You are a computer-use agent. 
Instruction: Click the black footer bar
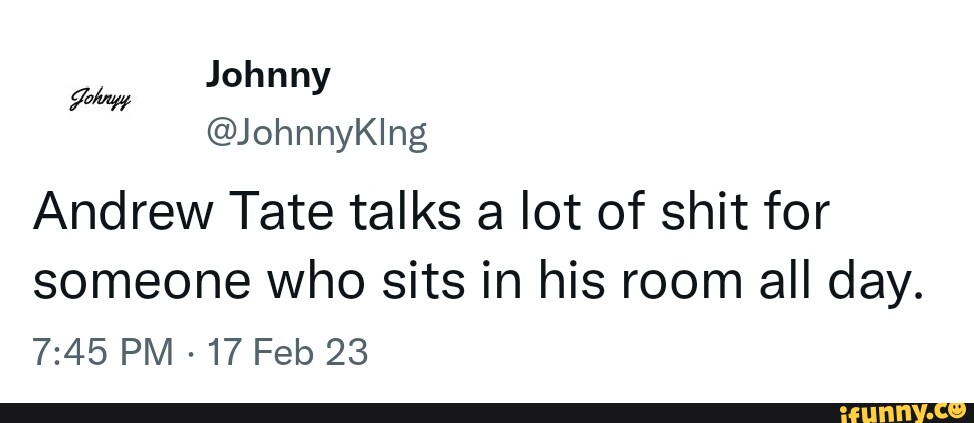click(400, 411)
